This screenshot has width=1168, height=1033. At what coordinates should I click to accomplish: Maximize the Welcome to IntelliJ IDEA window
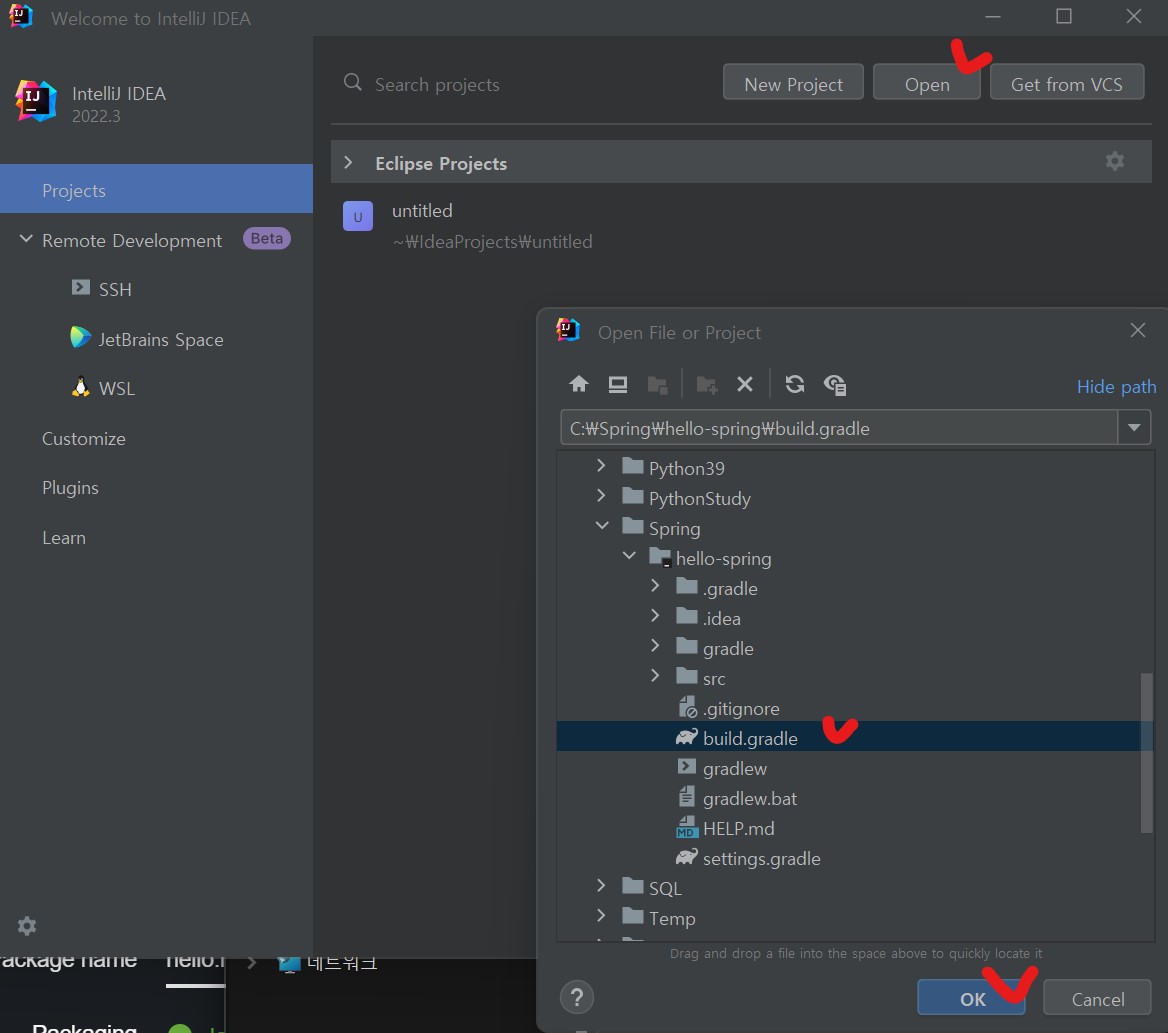click(x=1064, y=16)
